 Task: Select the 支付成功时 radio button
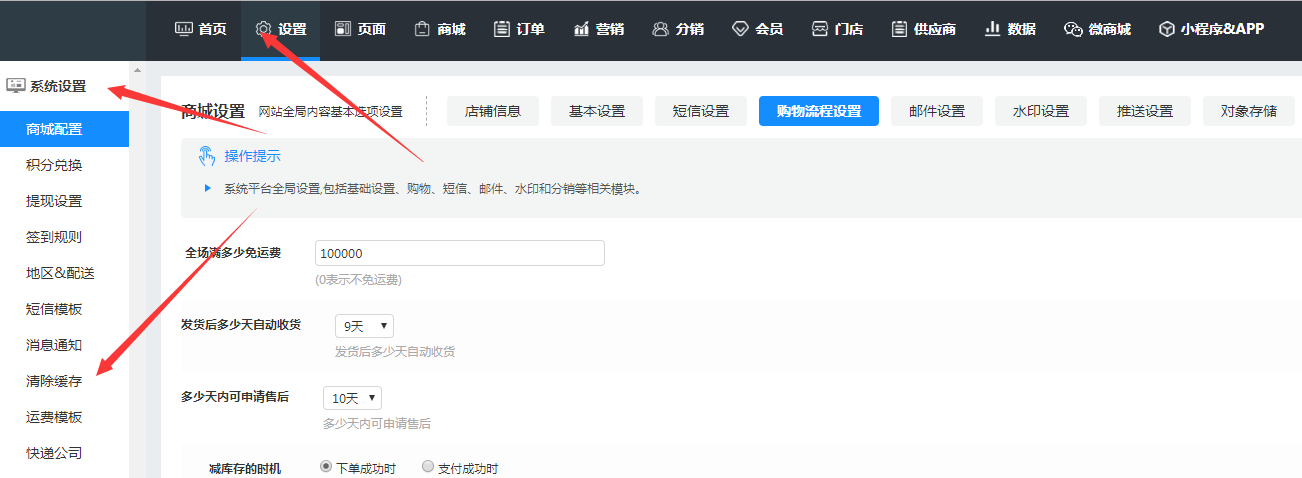428,467
